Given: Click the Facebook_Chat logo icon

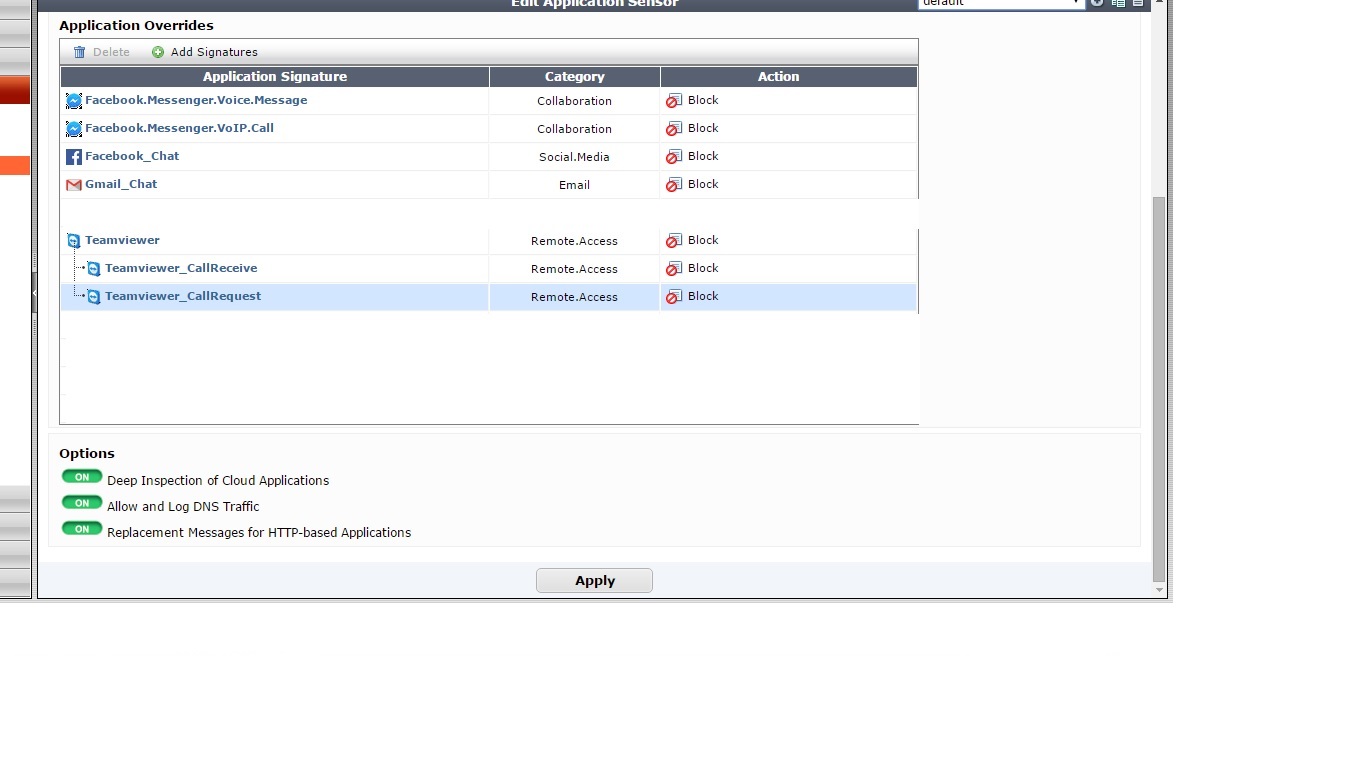Looking at the screenshot, I should point(74,157).
